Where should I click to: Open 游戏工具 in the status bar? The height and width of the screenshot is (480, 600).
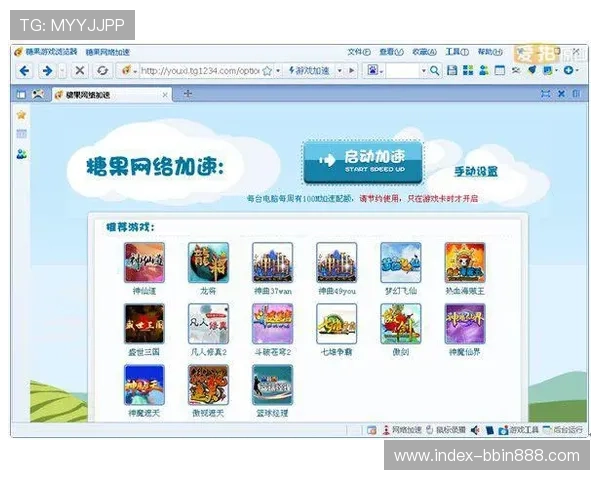click(x=518, y=430)
